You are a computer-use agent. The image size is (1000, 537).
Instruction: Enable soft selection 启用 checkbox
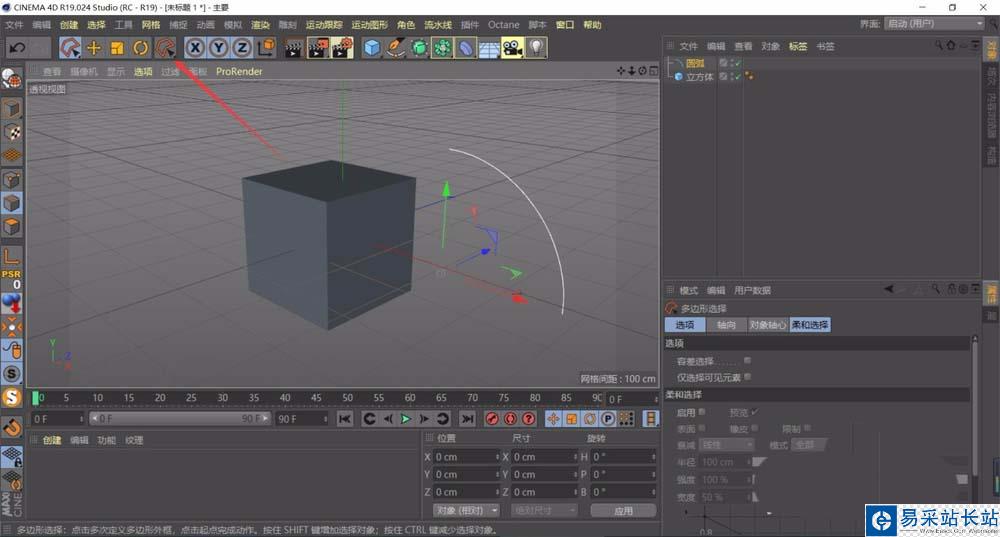coord(702,411)
